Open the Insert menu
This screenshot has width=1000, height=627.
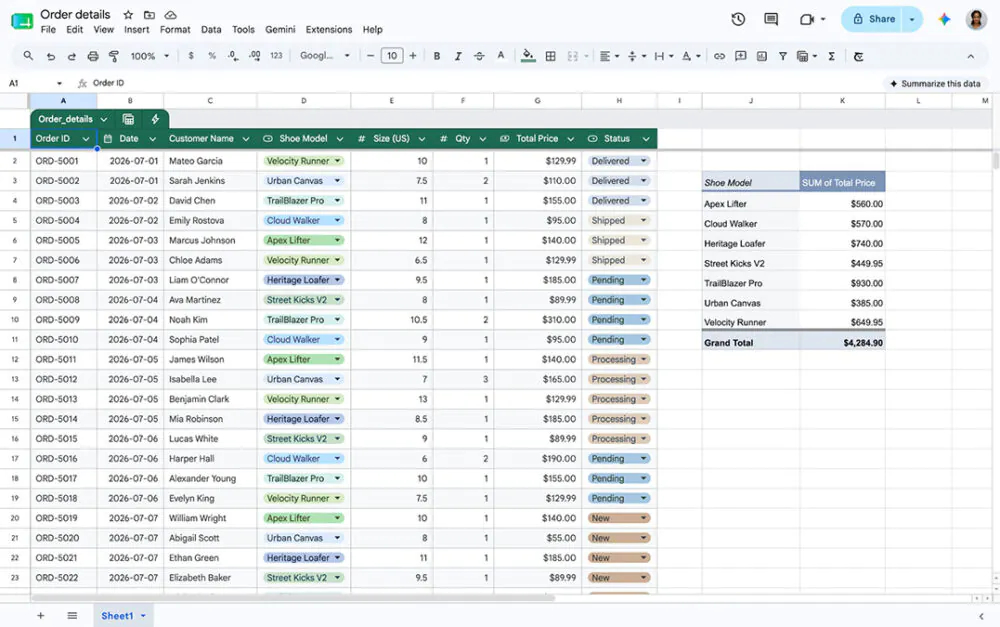pyautogui.click(x=136, y=29)
